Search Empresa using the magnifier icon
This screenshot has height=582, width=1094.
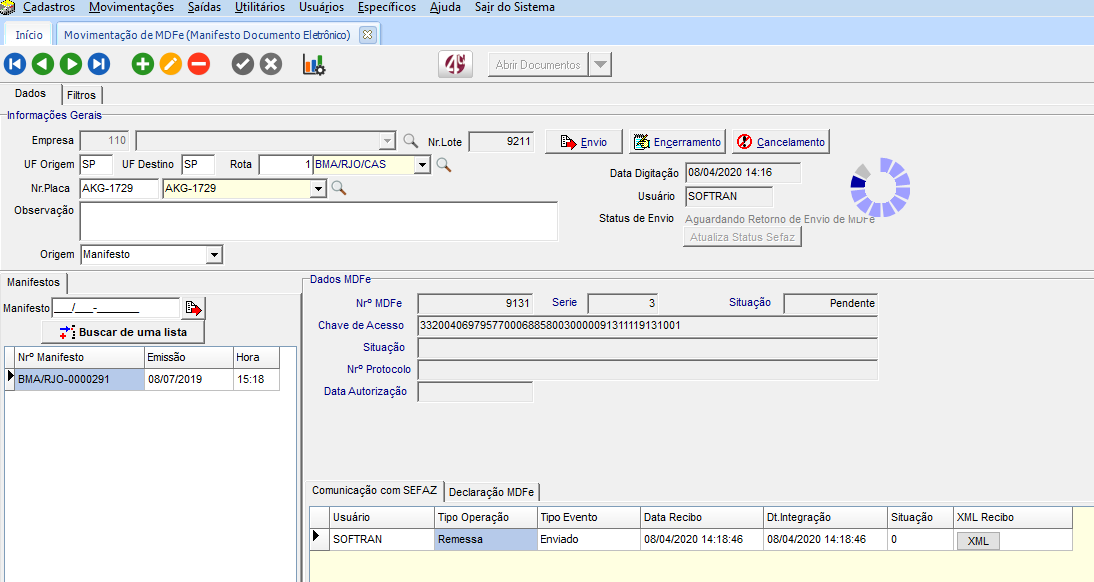point(410,141)
